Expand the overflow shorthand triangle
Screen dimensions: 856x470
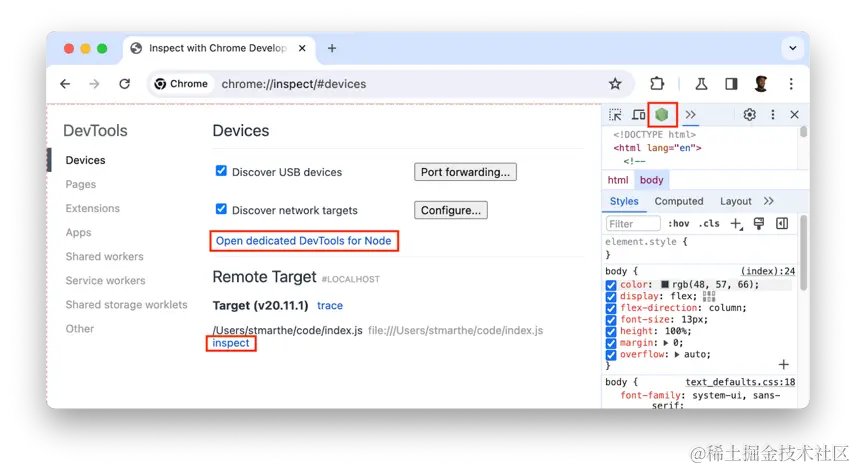677,354
